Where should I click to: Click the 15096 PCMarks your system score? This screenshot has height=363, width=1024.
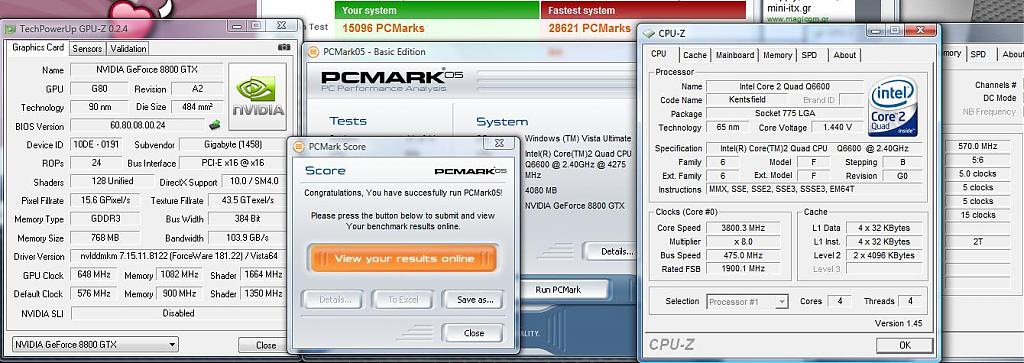(383, 28)
